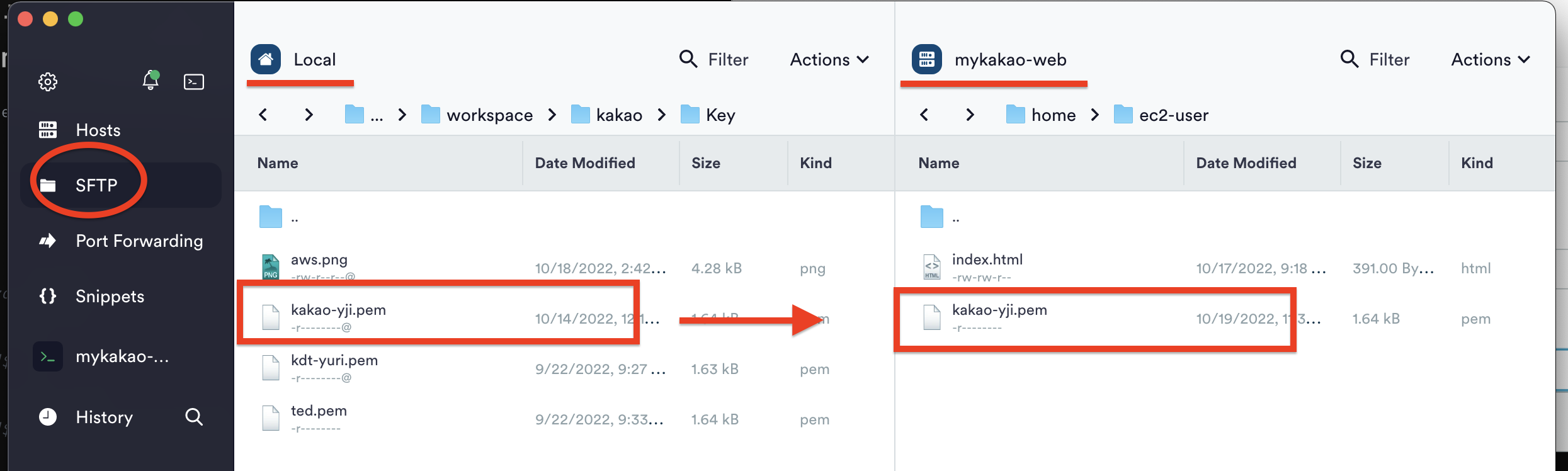The height and width of the screenshot is (471, 1568).
Task: Select local kakao-yji.pem file
Action: point(564,319)
